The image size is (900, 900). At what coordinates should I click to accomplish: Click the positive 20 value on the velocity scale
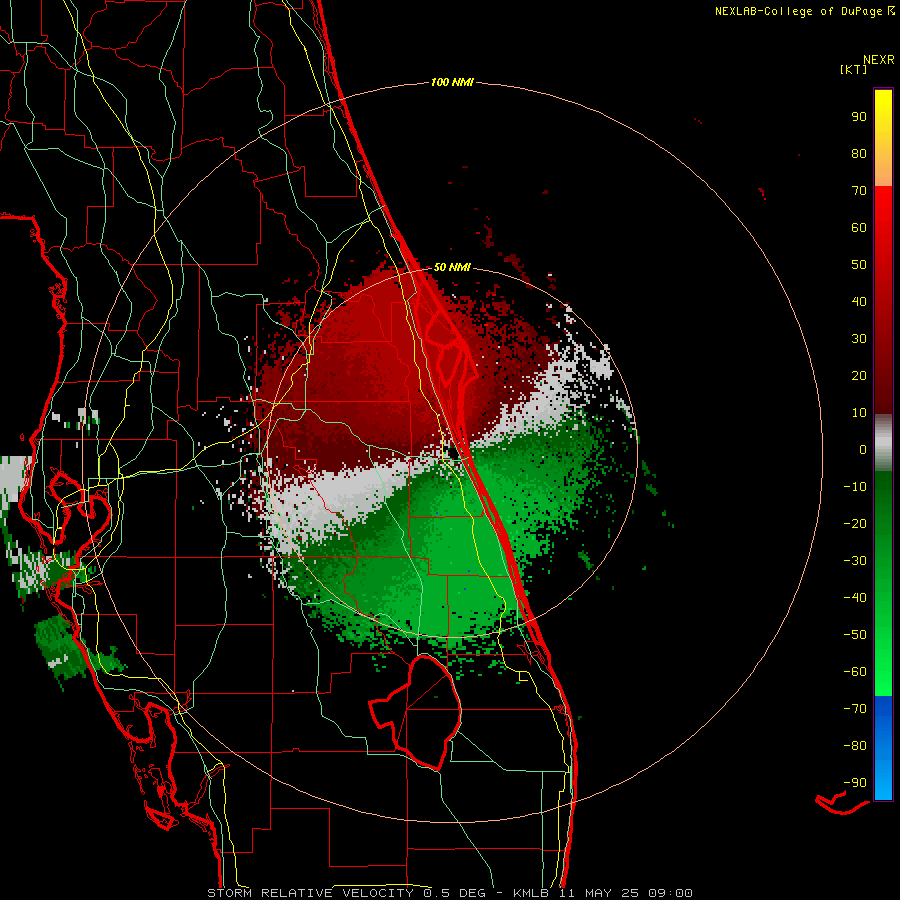point(859,375)
